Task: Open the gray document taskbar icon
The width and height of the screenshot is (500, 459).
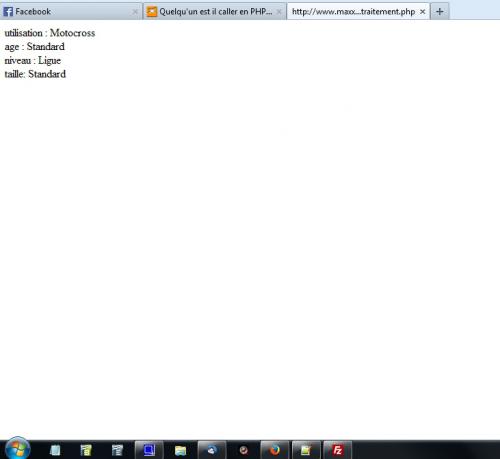Action: tap(117, 450)
